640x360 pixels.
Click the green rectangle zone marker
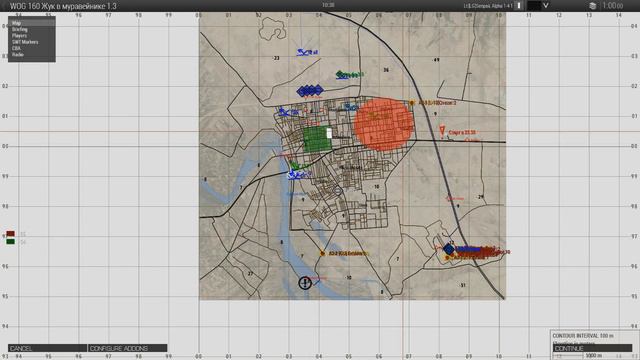tap(318, 139)
